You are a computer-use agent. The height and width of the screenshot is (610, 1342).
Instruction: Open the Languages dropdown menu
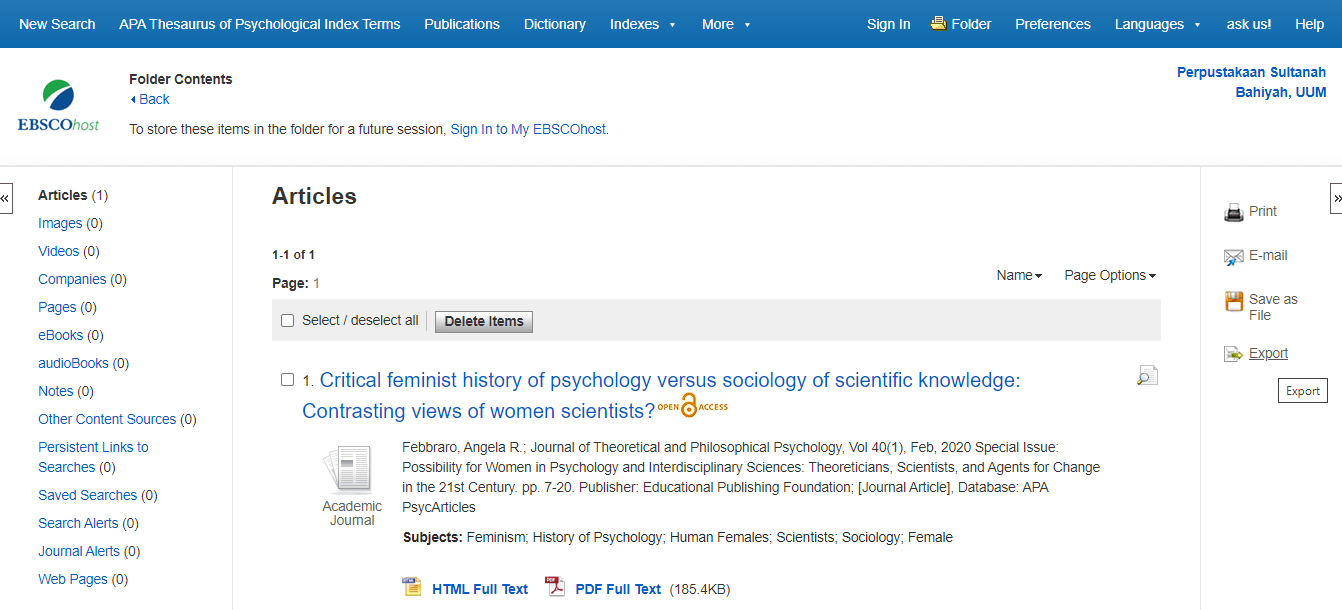[1157, 24]
